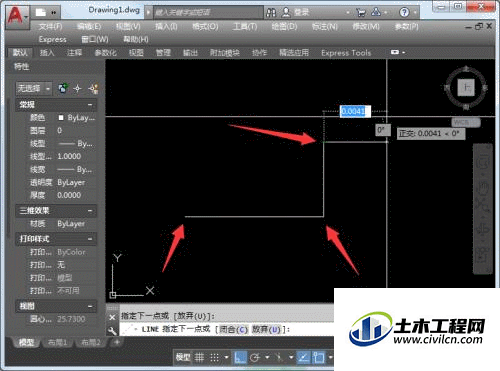Select the 默认 ribbon tab

(x=20, y=52)
